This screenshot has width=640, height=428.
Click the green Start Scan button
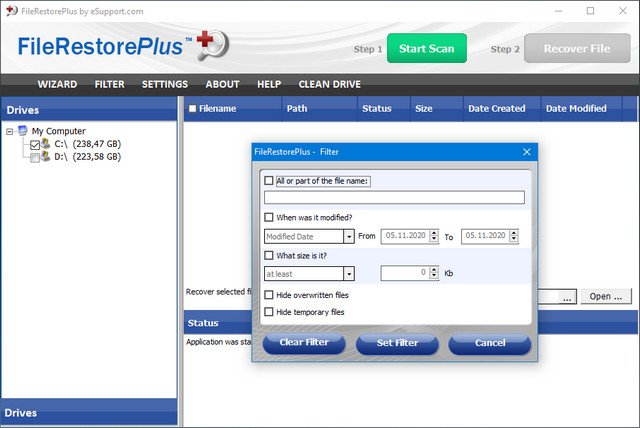click(x=427, y=48)
